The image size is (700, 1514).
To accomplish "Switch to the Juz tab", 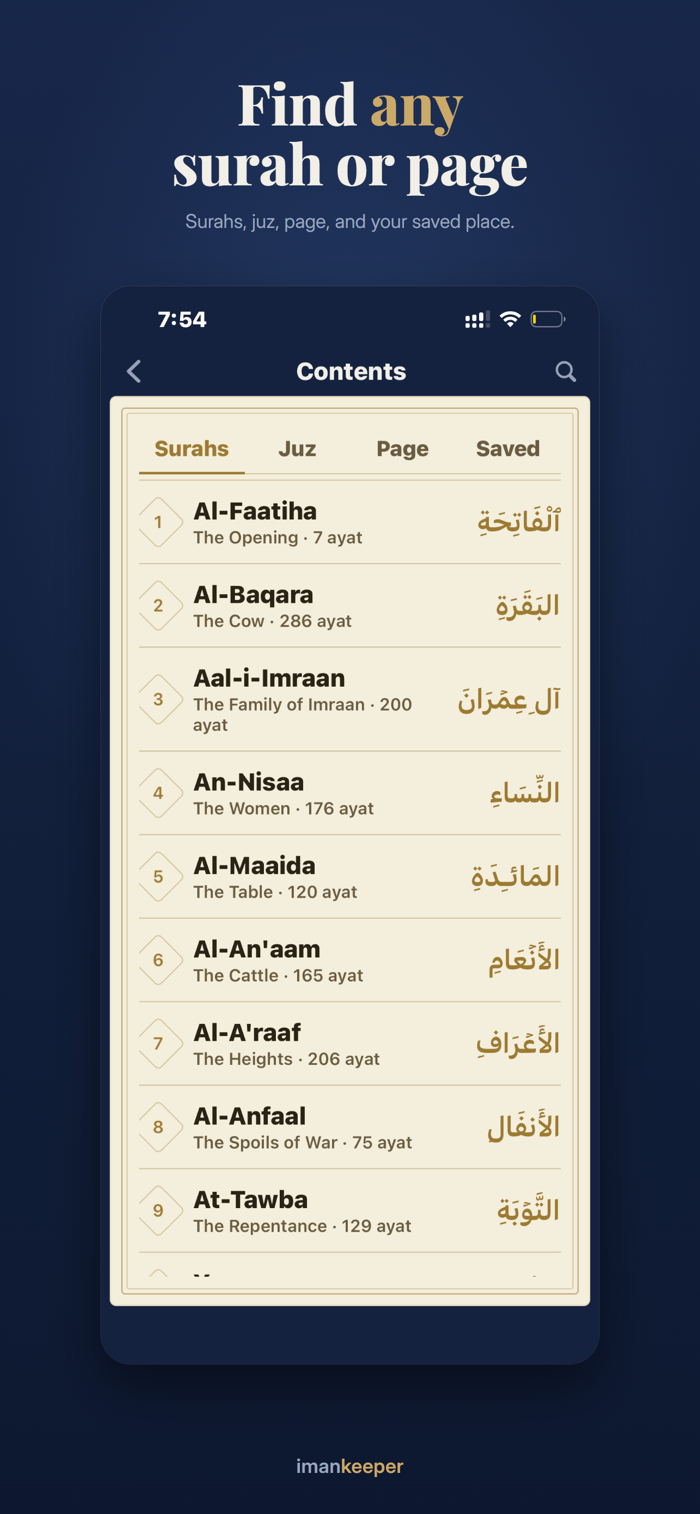I will (297, 449).
